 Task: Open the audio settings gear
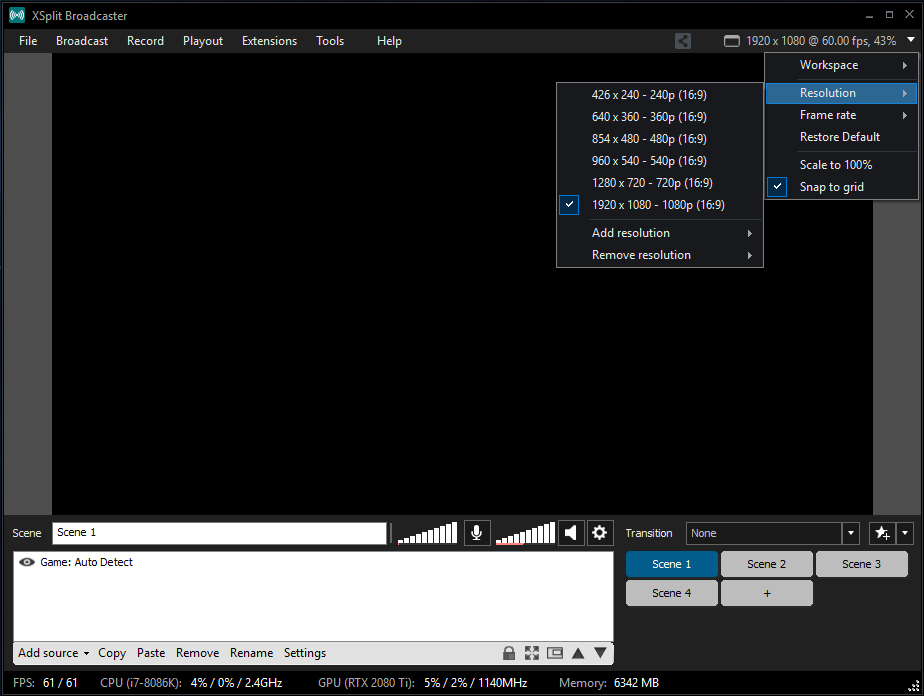[599, 532]
